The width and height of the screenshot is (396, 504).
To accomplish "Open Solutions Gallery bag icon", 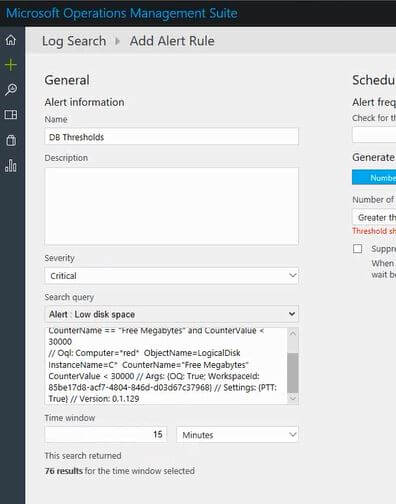I will [x=11, y=140].
